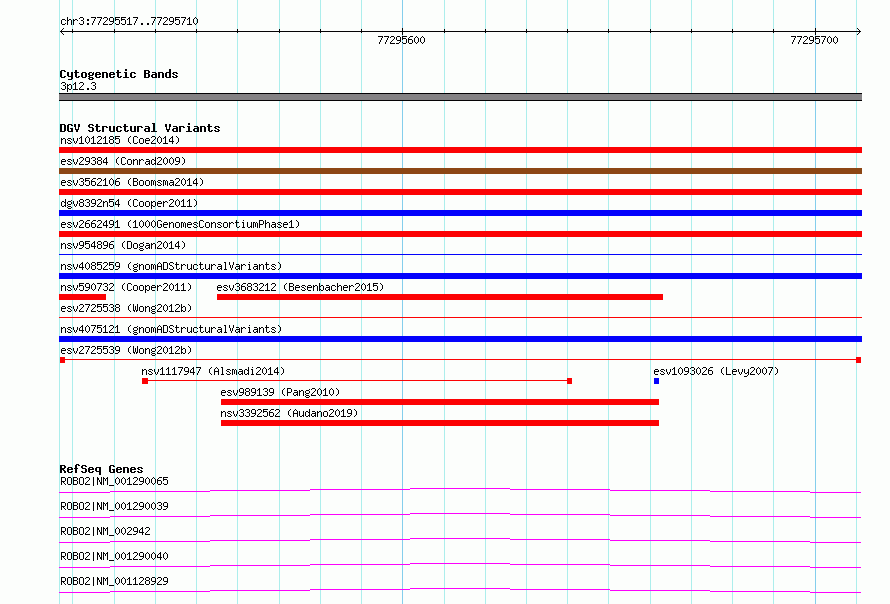The height and width of the screenshot is (604, 890).
Task: Click the right arrow of the ruler
Action: [858, 31]
